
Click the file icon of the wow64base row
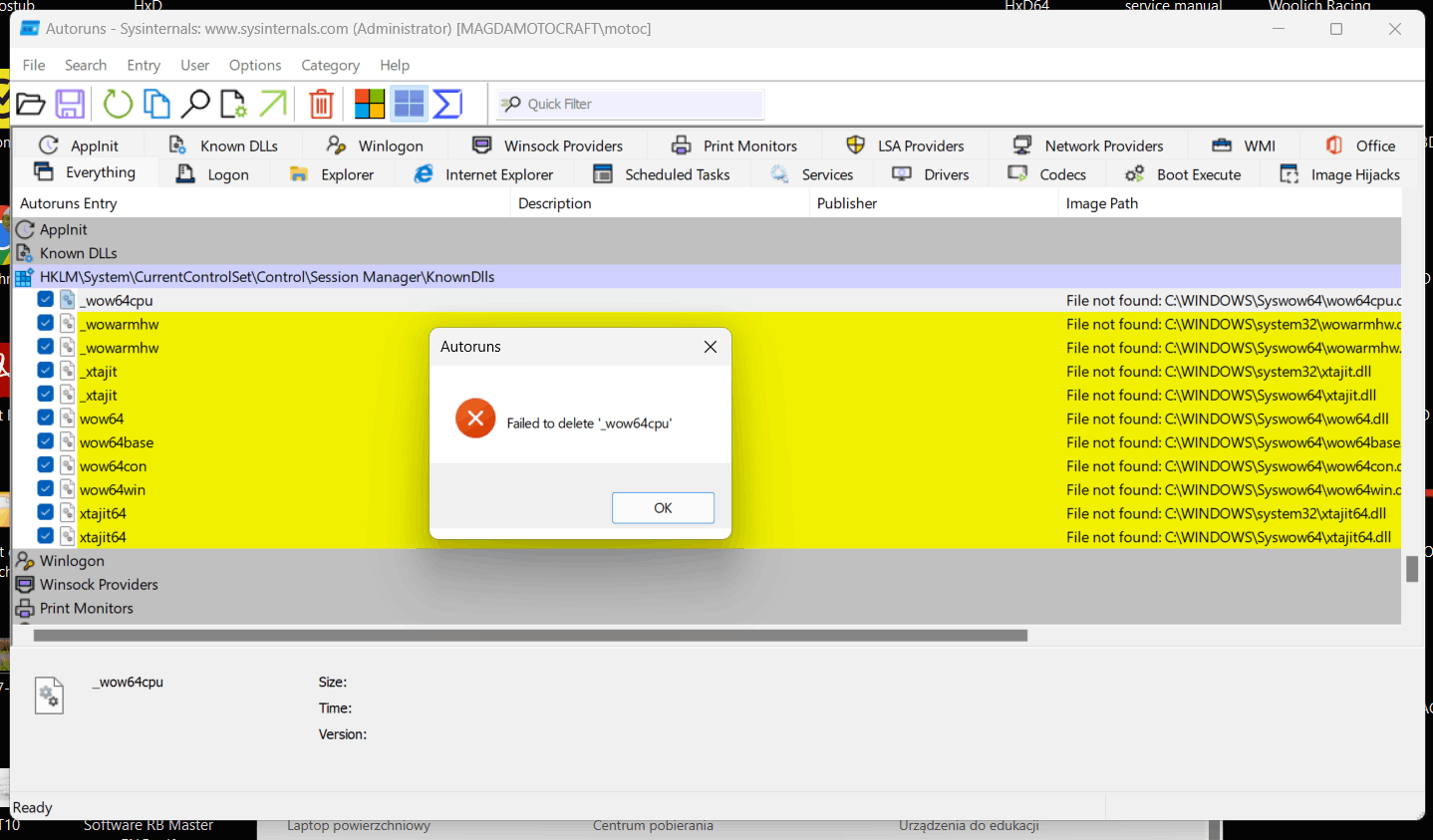point(68,441)
